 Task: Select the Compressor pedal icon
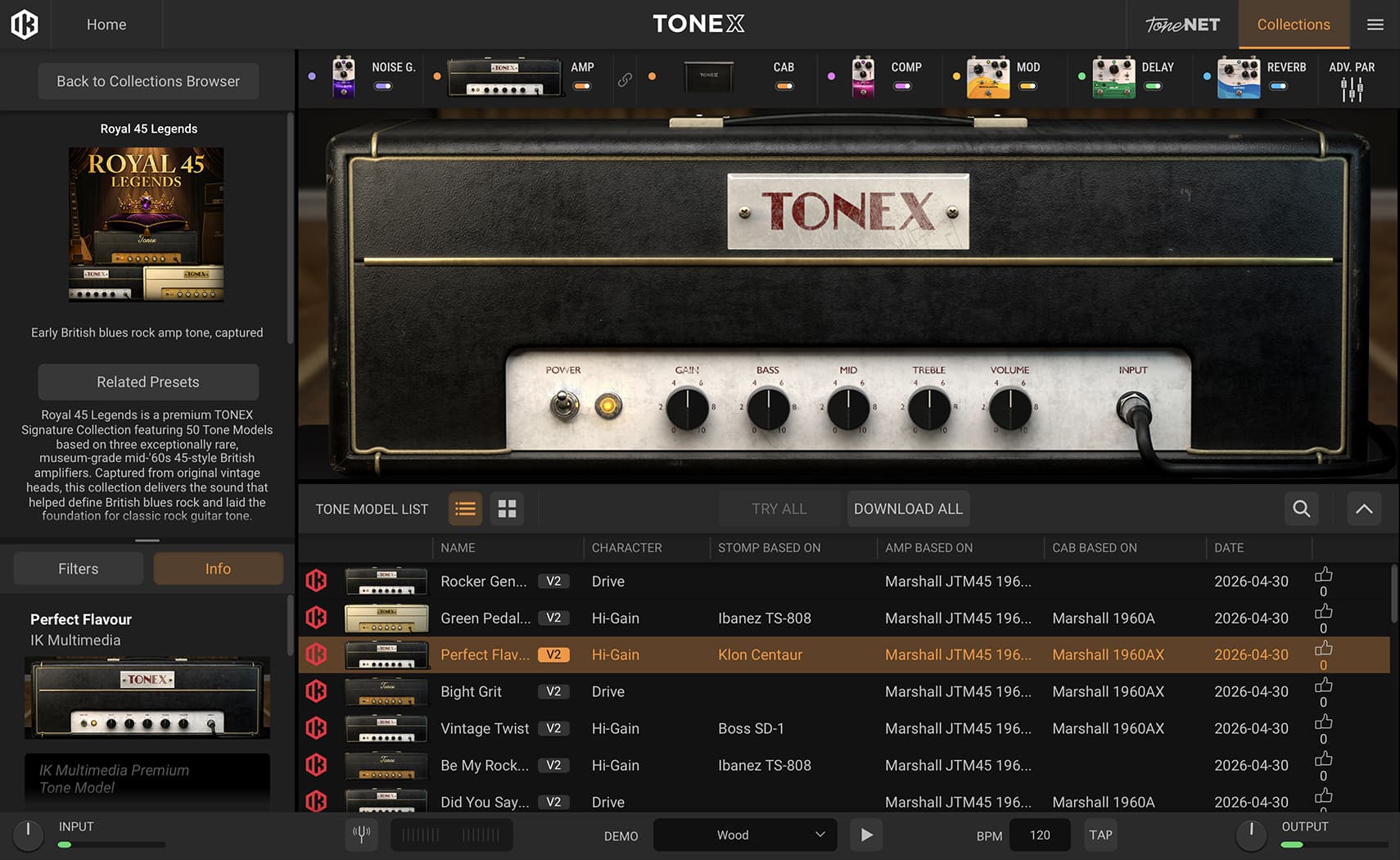tap(863, 77)
